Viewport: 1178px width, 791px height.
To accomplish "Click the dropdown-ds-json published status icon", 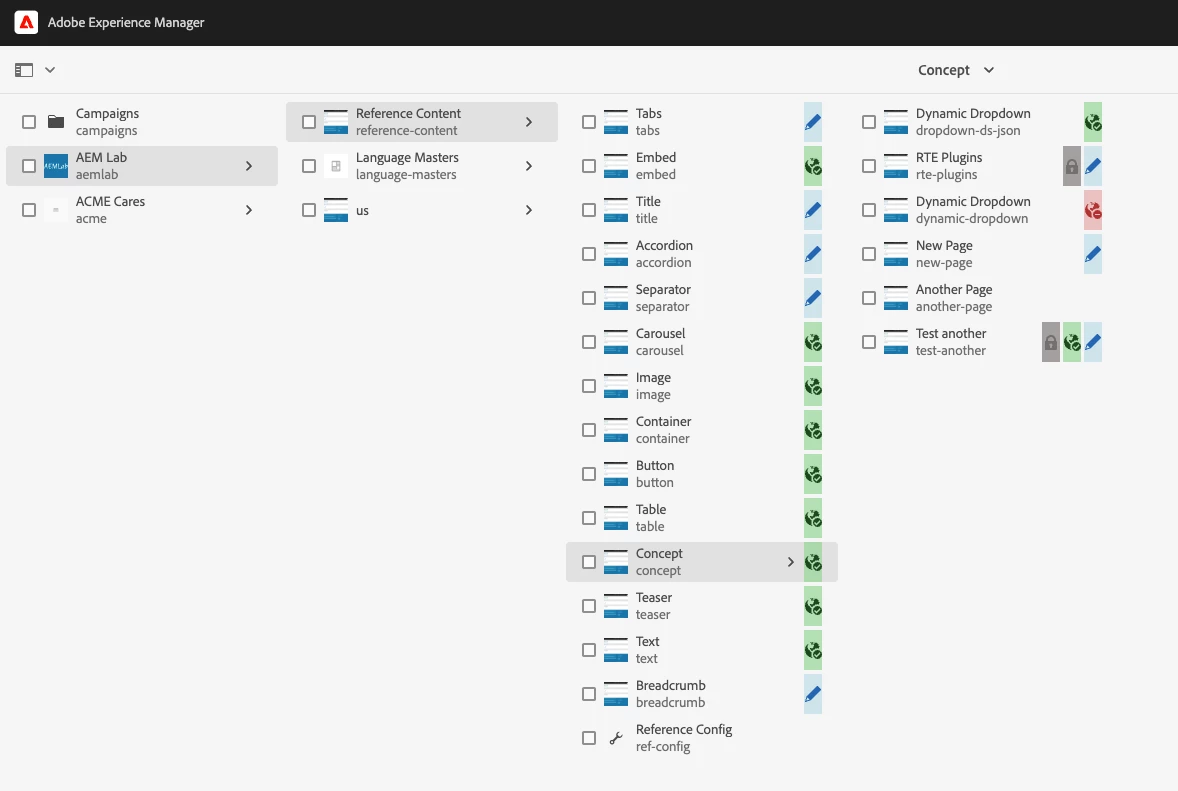I will click(x=1093, y=122).
